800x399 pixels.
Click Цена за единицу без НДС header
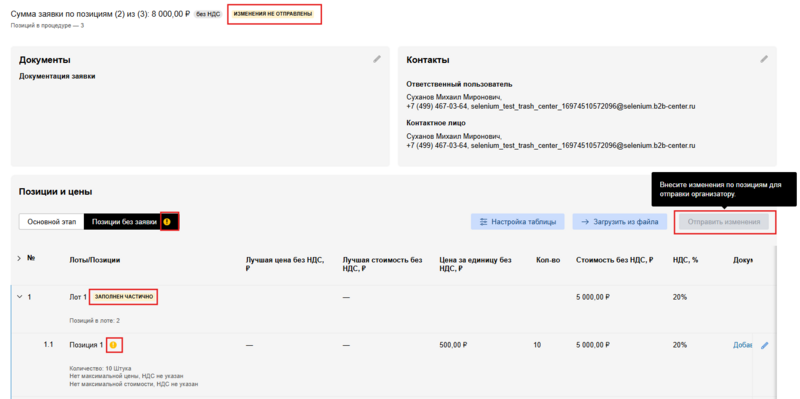475,263
